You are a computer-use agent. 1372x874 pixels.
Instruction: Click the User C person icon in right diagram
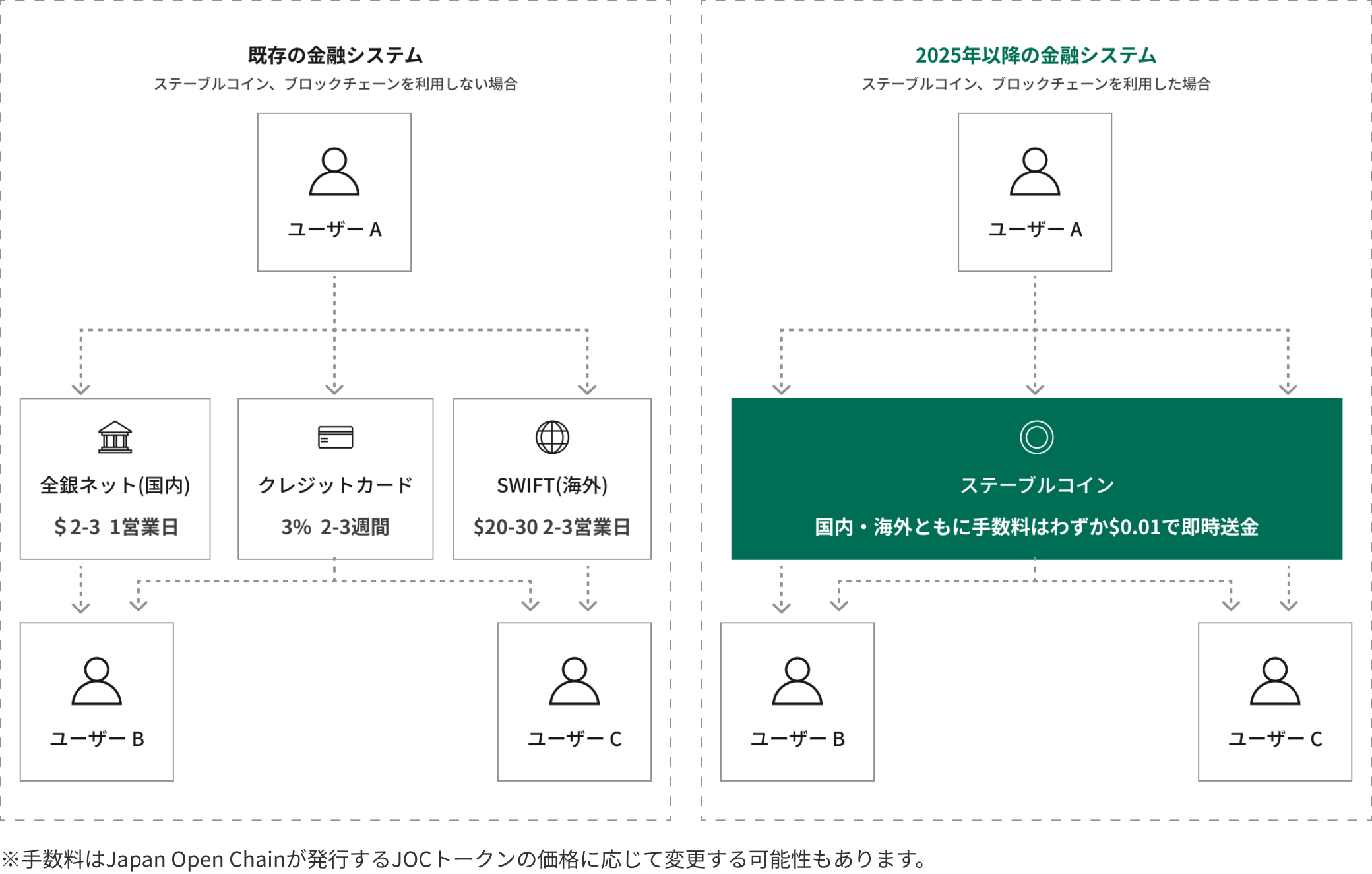1275,681
